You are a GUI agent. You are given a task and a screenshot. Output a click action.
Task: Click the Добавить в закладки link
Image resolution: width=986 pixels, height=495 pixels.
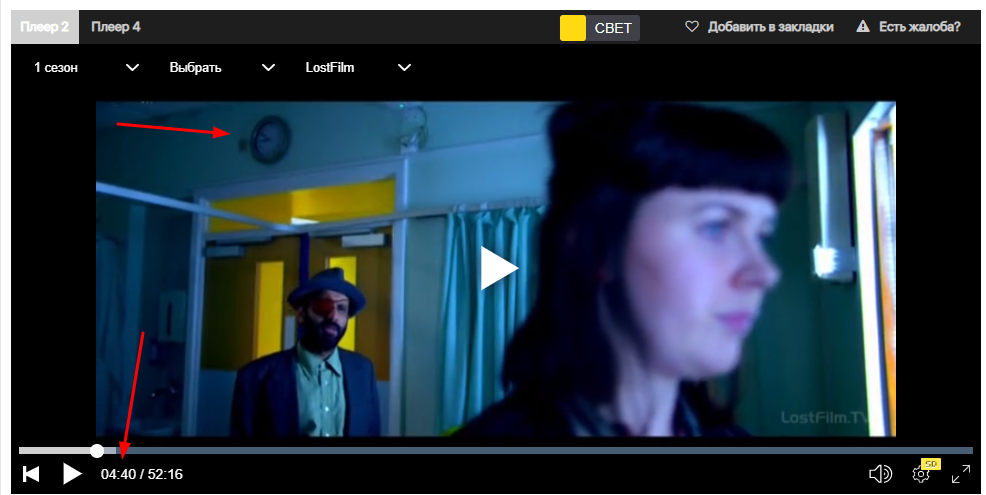point(770,27)
